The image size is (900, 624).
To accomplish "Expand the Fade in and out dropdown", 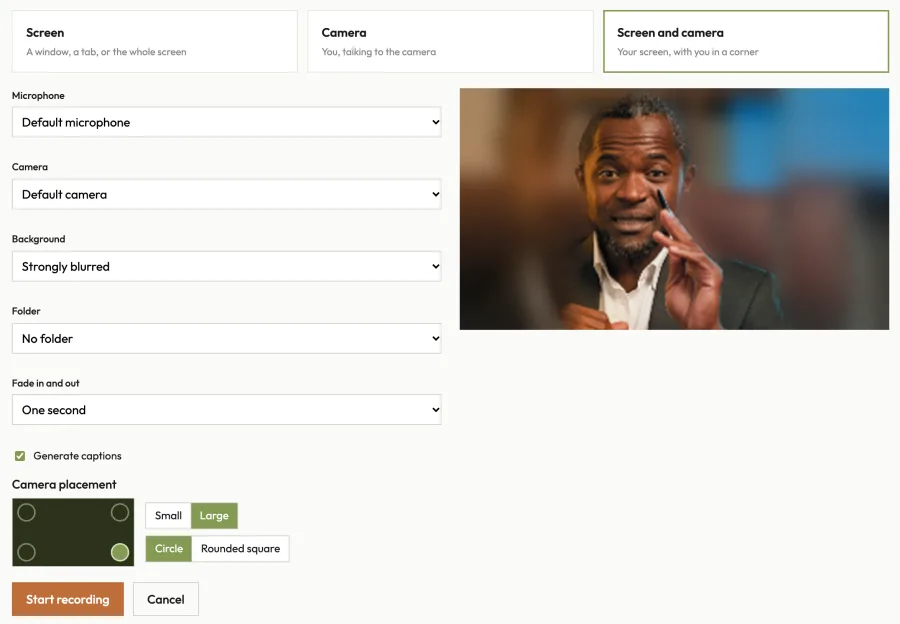I will (x=227, y=410).
